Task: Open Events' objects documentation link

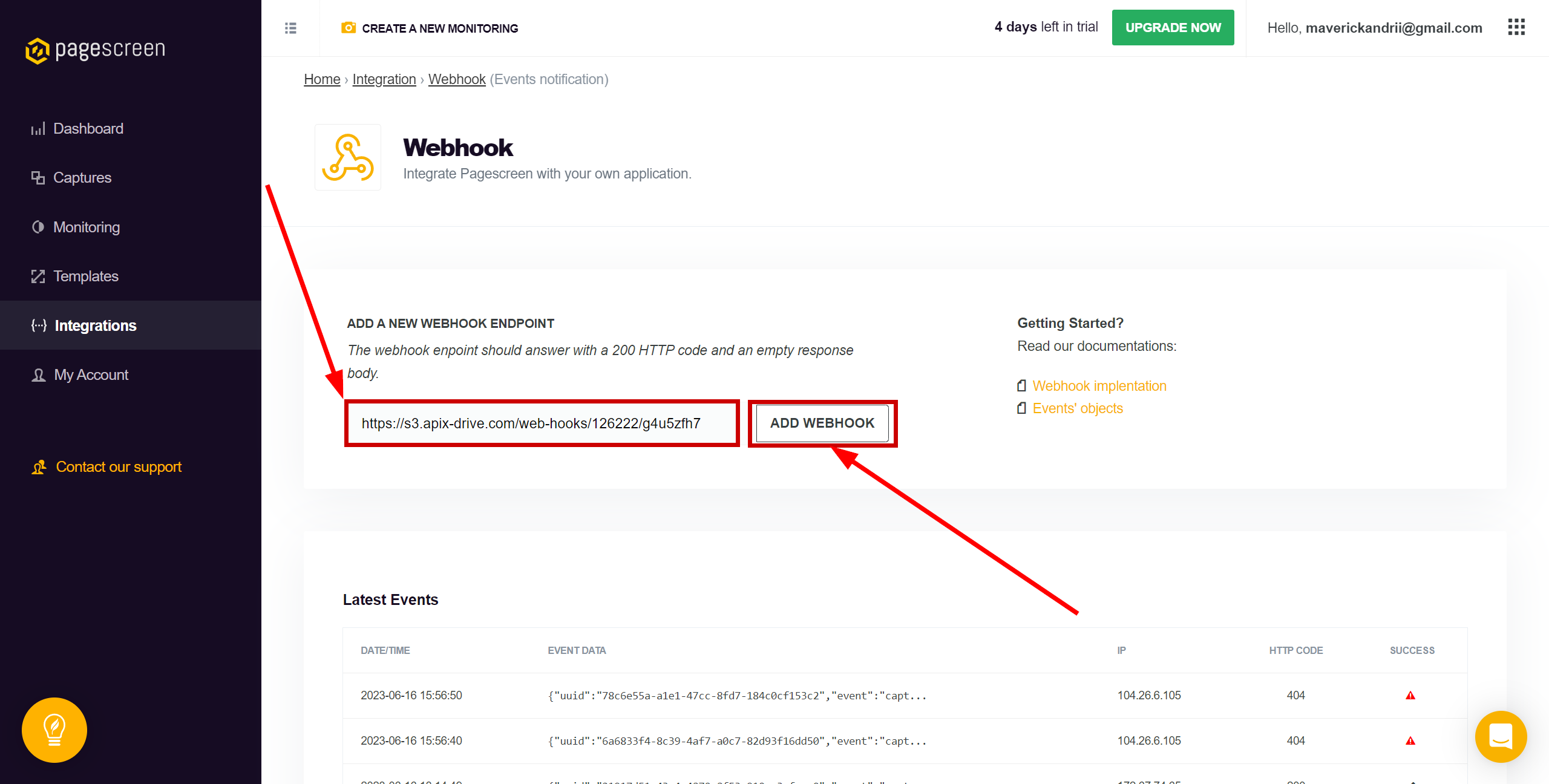Action: coord(1078,408)
